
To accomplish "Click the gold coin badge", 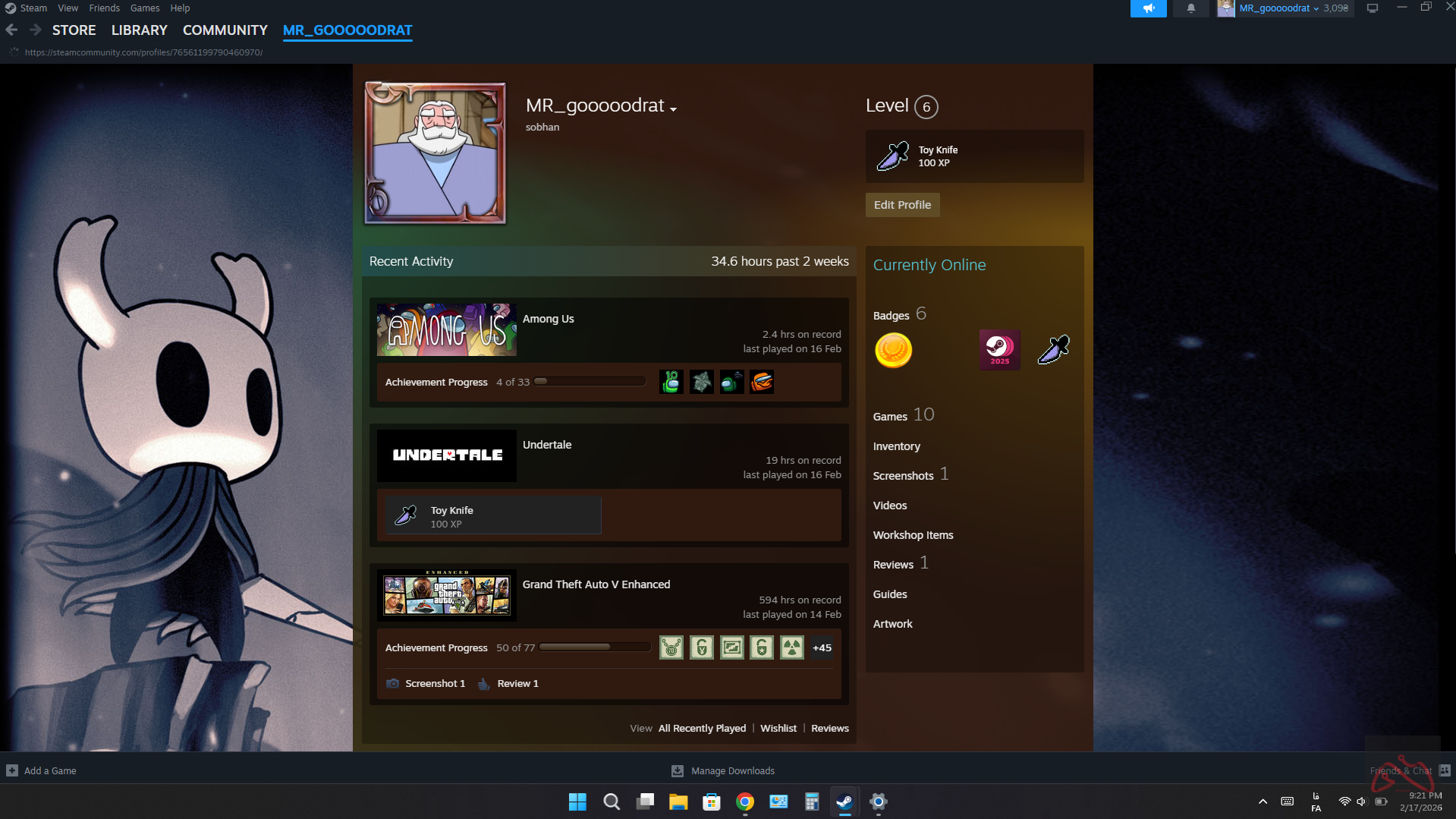I will pyautogui.click(x=893, y=351).
